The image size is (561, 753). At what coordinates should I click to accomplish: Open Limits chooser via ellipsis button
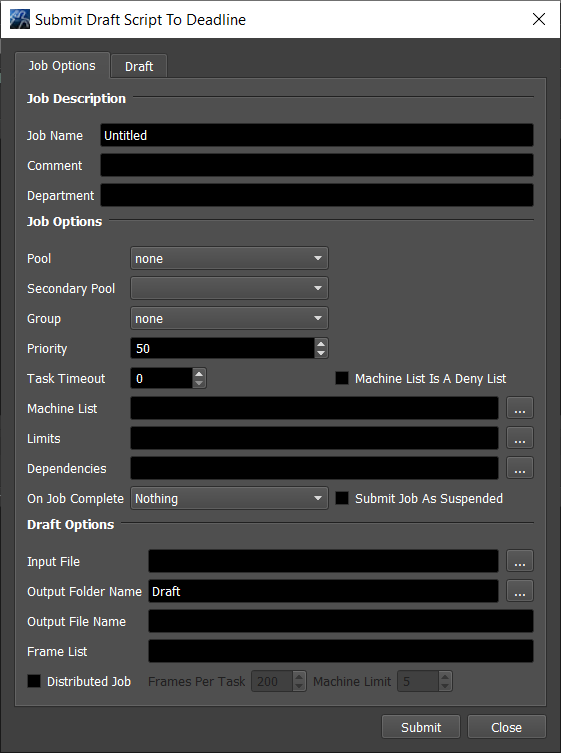(520, 438)
